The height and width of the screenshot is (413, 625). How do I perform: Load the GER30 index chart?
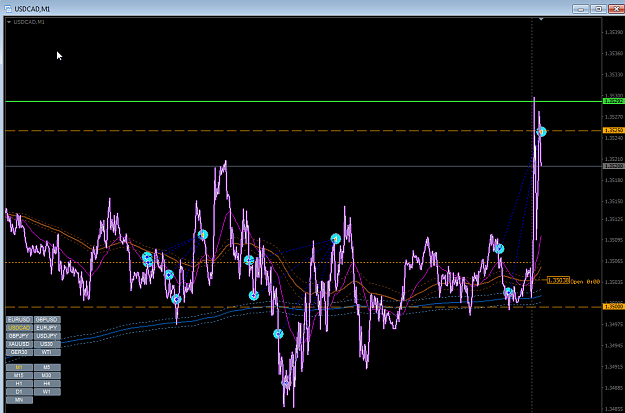(19, 352)
